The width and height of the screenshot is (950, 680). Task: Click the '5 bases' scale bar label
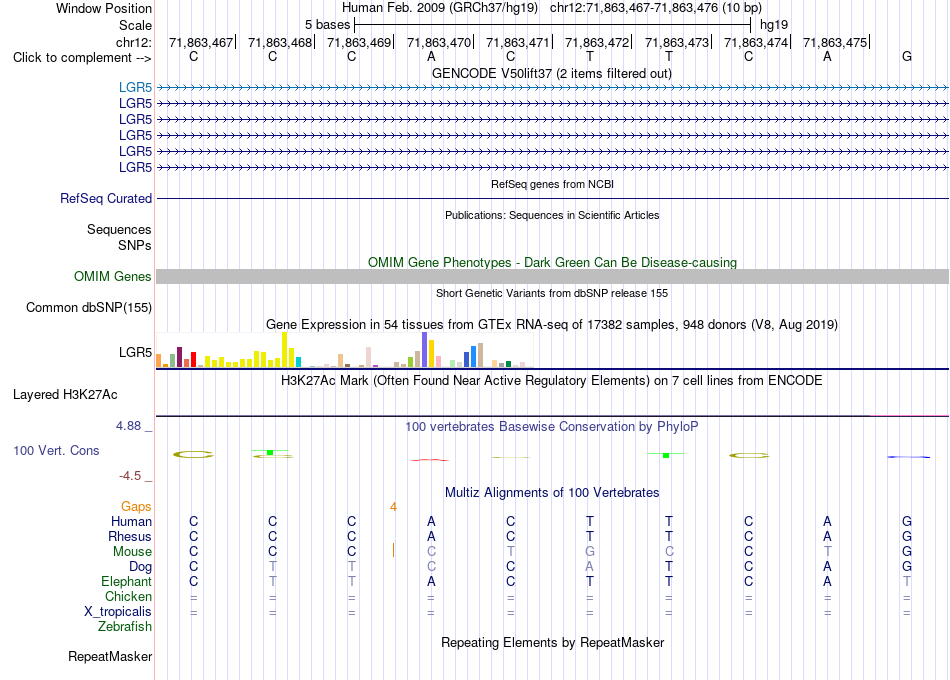pos(327,25)
